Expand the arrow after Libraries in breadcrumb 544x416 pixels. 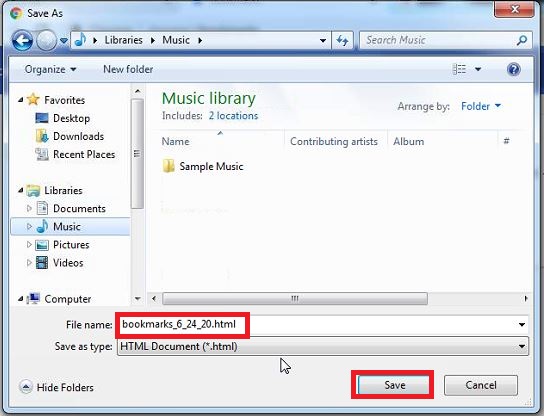153,41
